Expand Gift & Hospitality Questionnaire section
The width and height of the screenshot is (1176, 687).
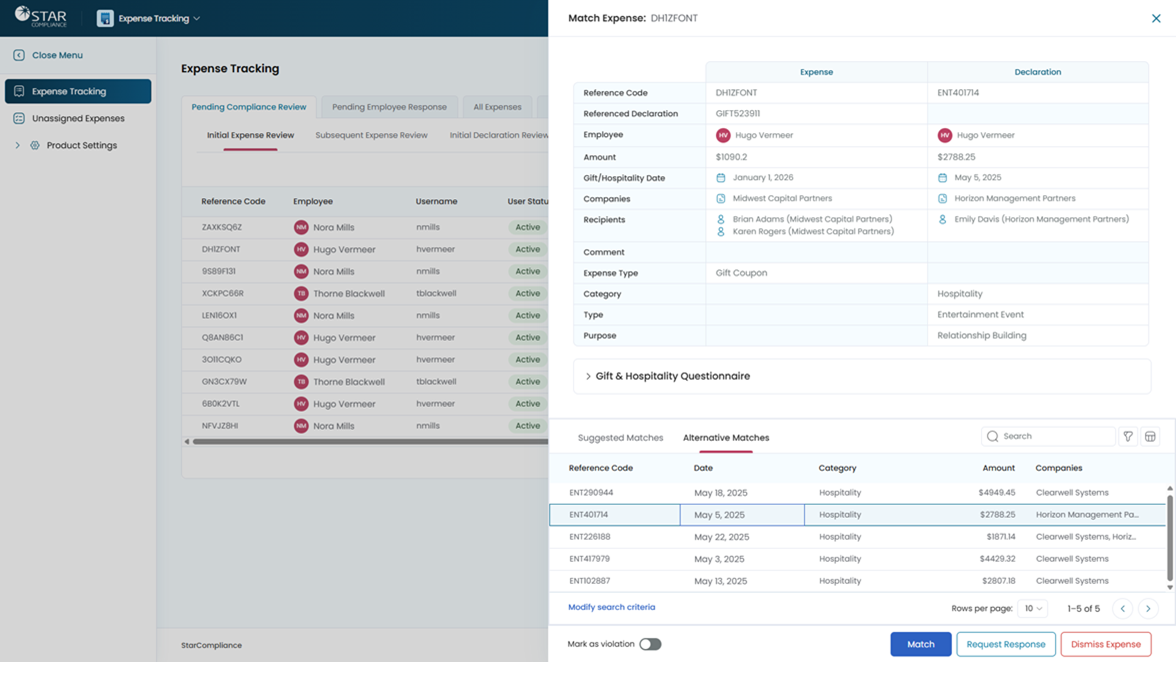(588, 376)
